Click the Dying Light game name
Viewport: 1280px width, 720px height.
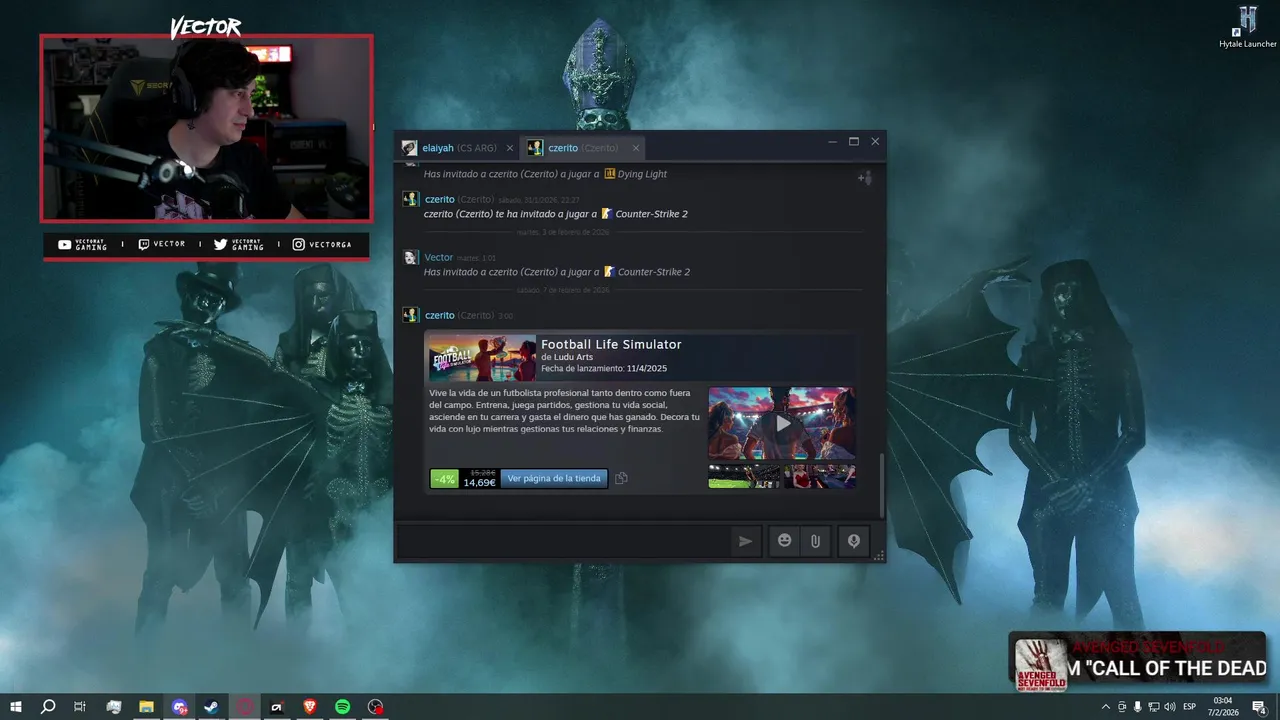pos(642,174)
